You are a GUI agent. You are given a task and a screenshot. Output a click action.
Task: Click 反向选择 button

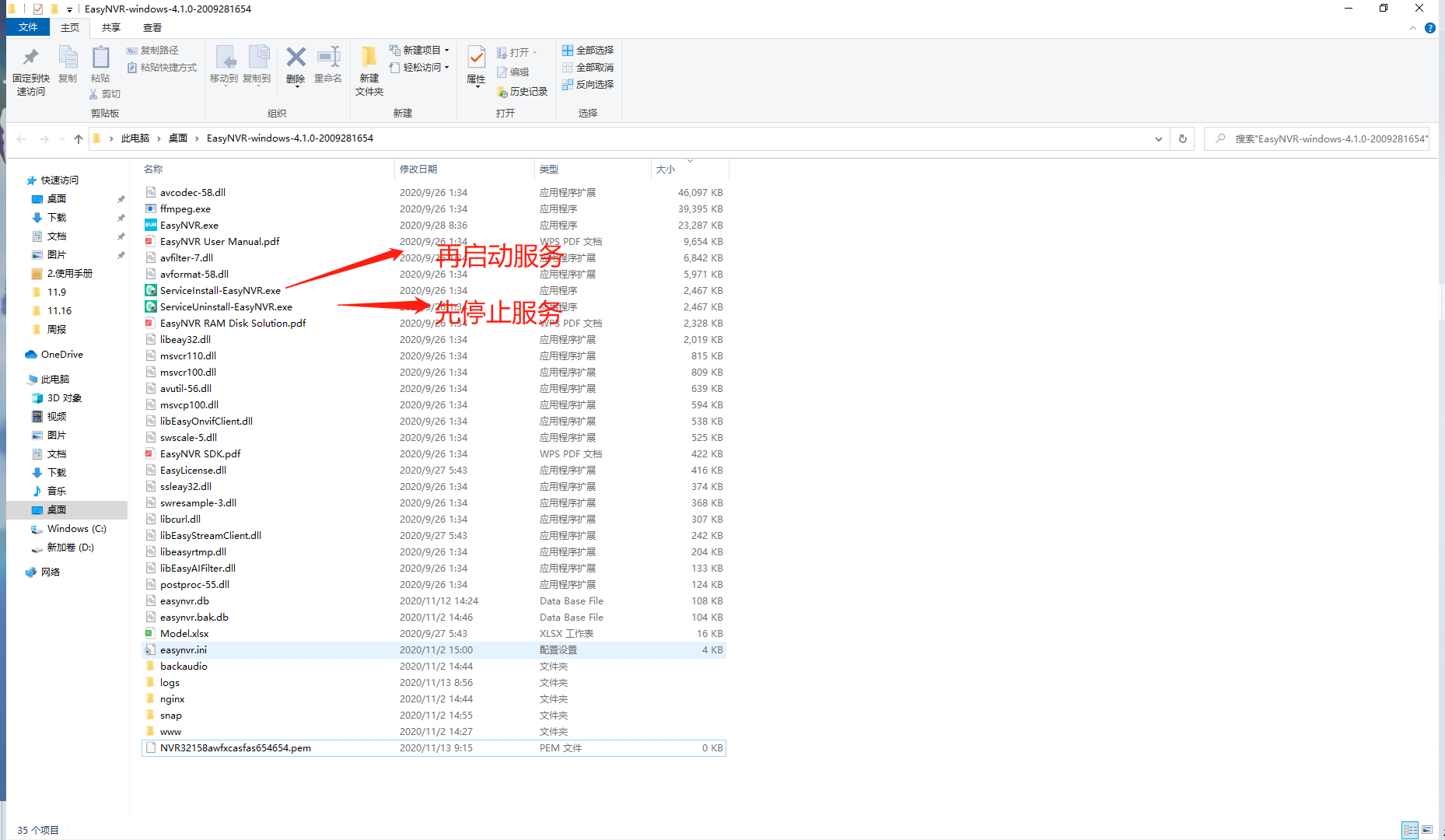tap(588, 85)
